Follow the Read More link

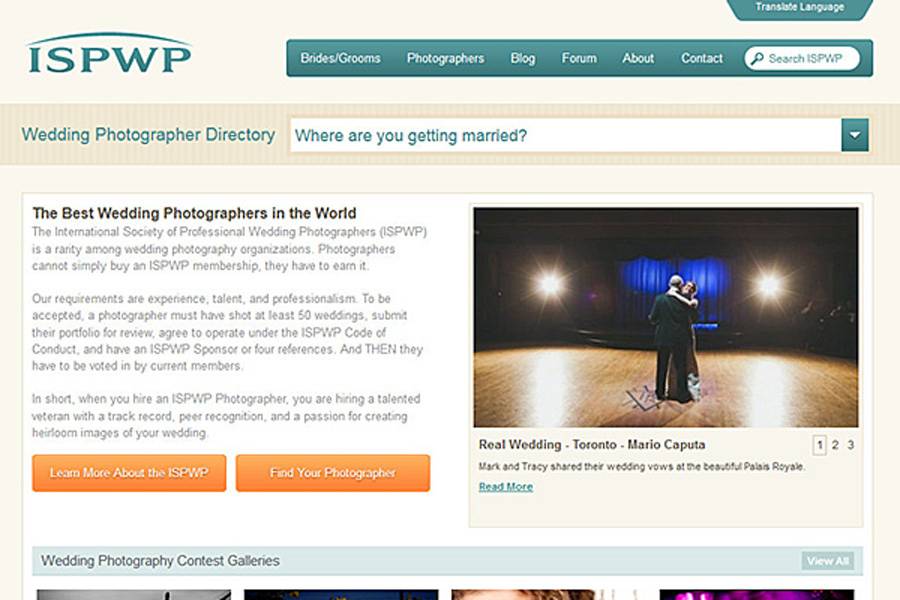click(x=506, y=487)
